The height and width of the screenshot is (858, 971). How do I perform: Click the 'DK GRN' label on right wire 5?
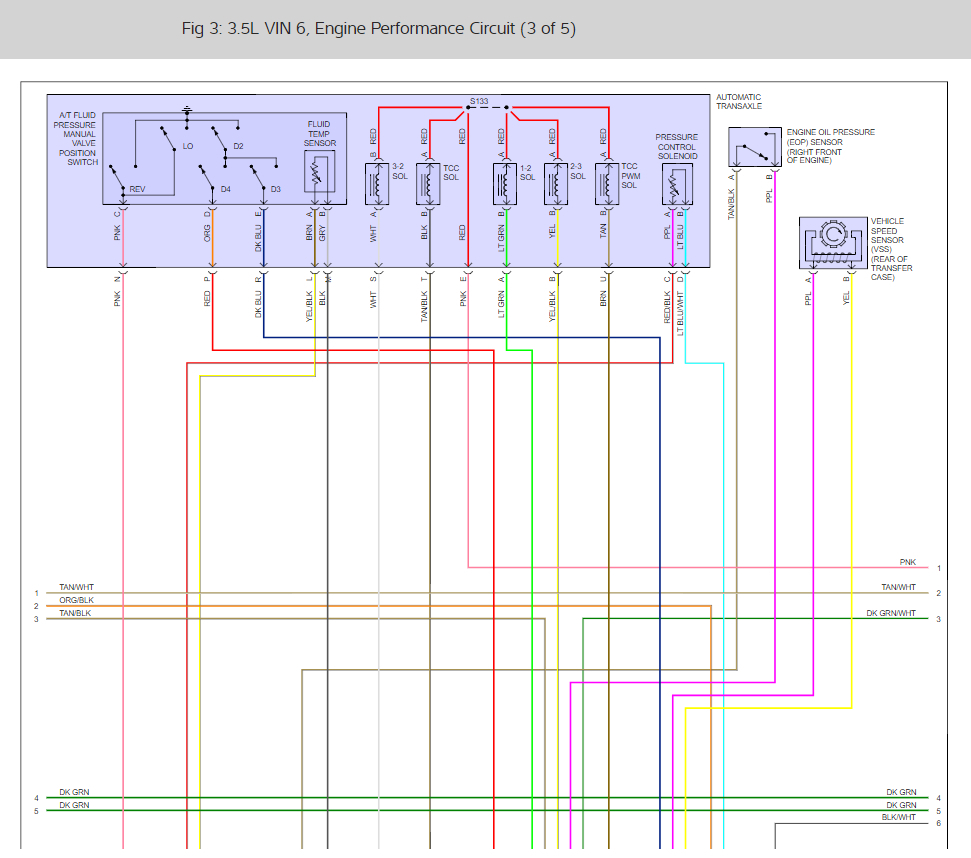click(x=901, y=805)
